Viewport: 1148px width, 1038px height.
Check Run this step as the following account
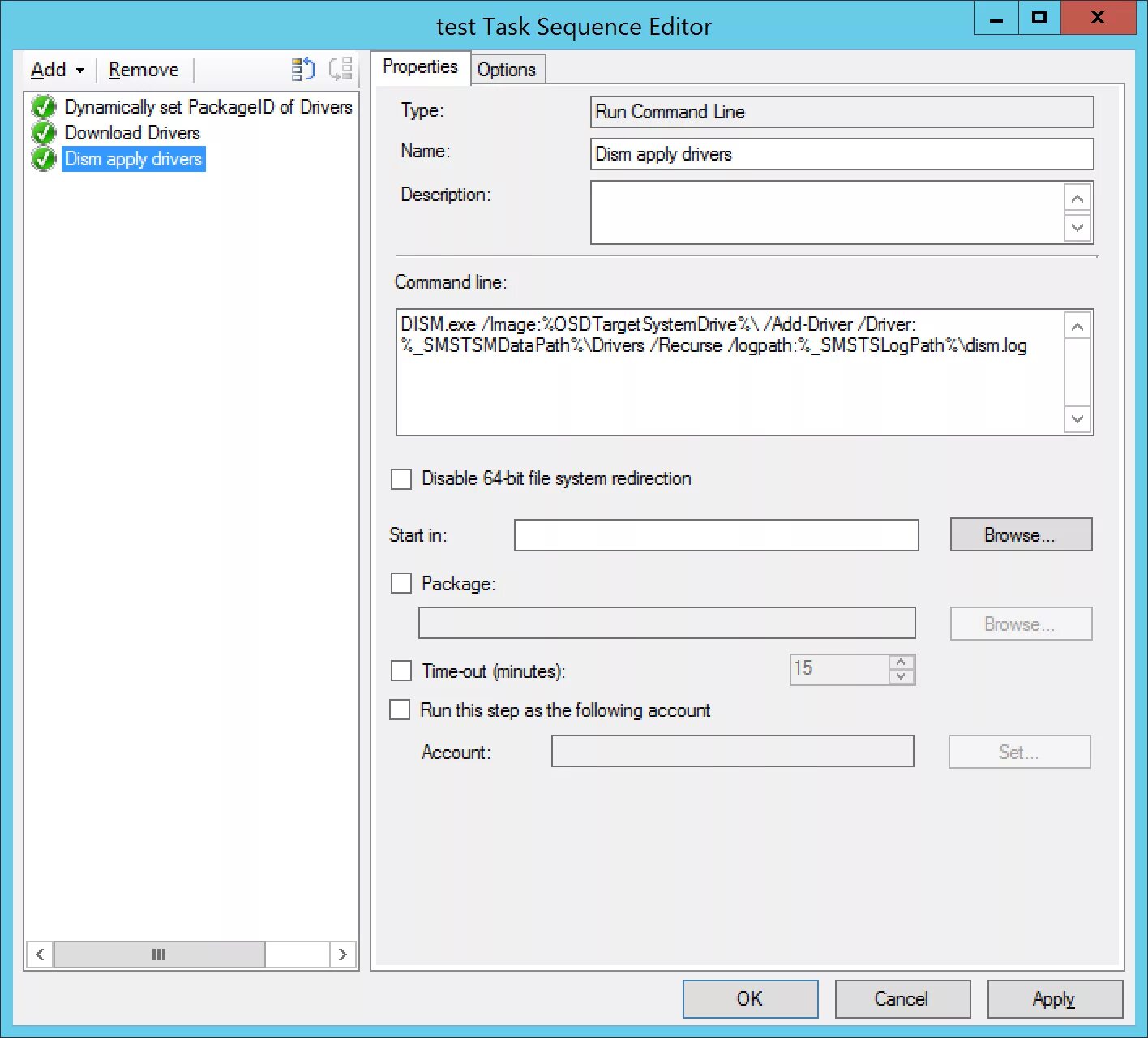(x=401, y=710)
